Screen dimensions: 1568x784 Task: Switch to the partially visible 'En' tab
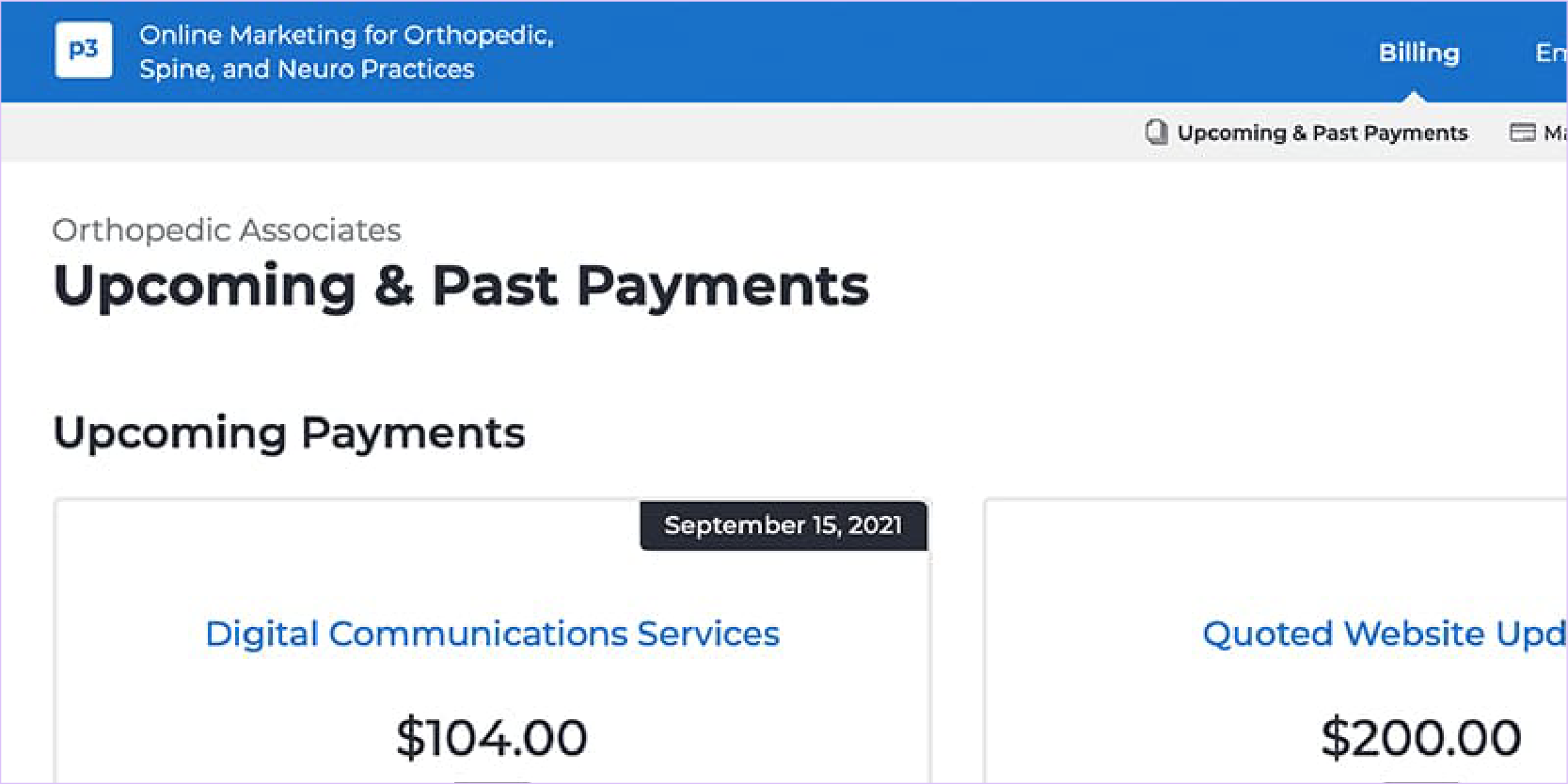pos(1550,53)
